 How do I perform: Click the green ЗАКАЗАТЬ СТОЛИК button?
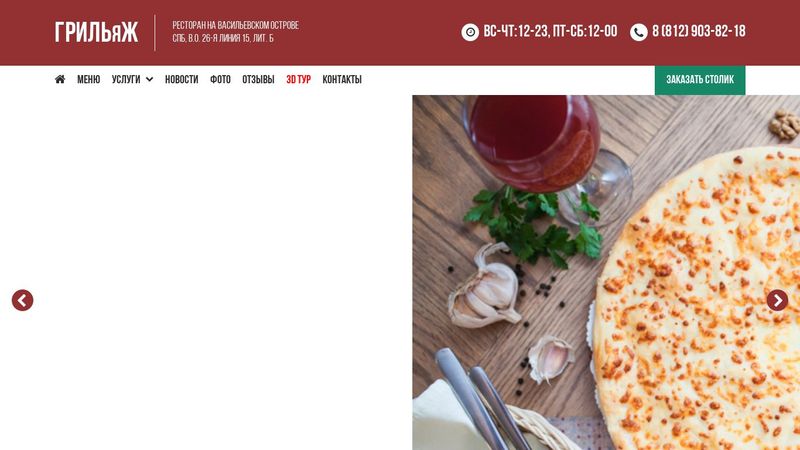[700, 80]
